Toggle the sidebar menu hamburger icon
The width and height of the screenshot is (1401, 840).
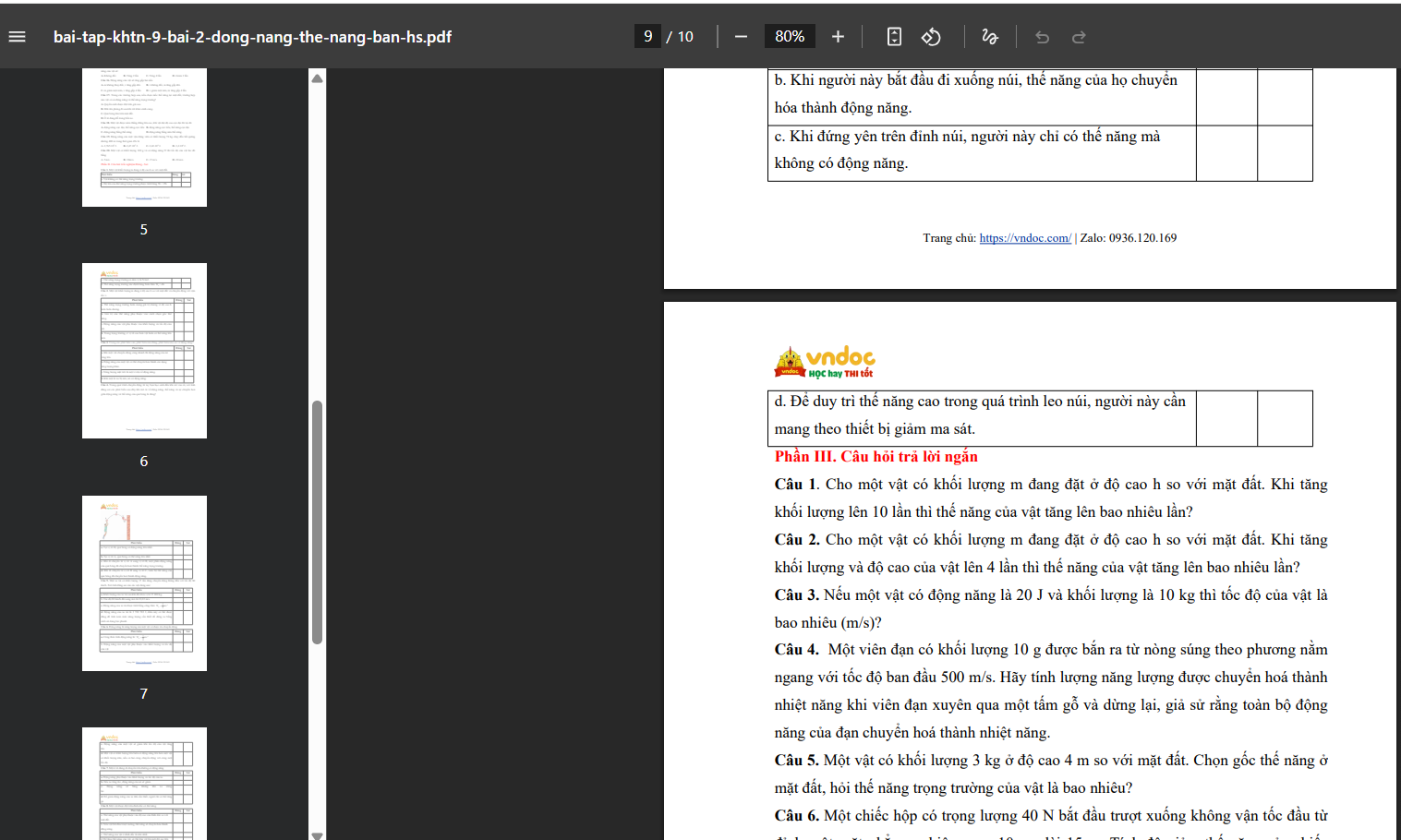click(x=17, y=37)
